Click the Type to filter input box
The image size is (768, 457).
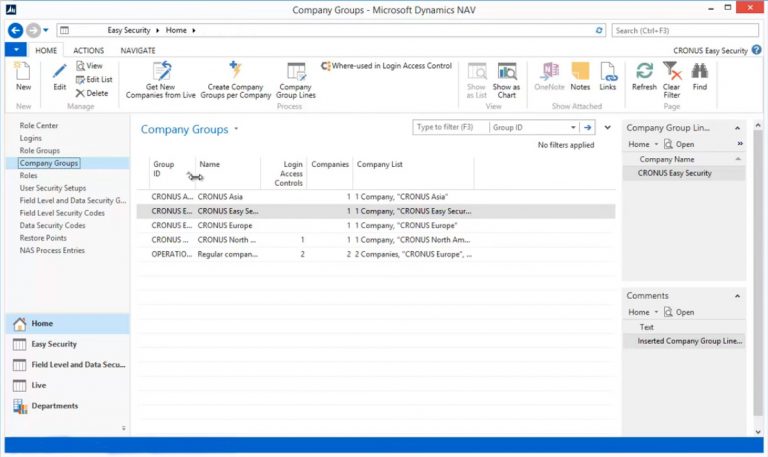450,128
